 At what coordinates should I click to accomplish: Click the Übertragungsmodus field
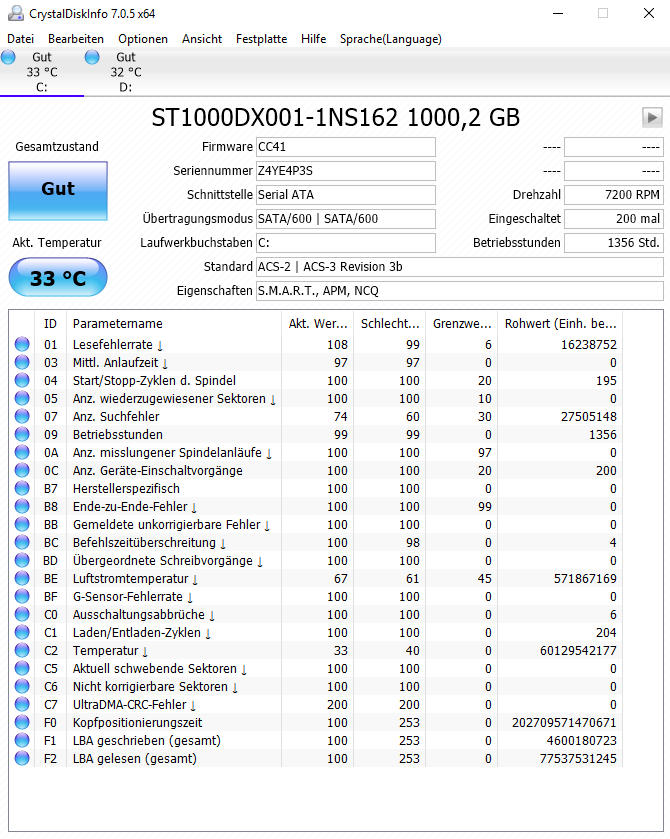click(346, 219)
